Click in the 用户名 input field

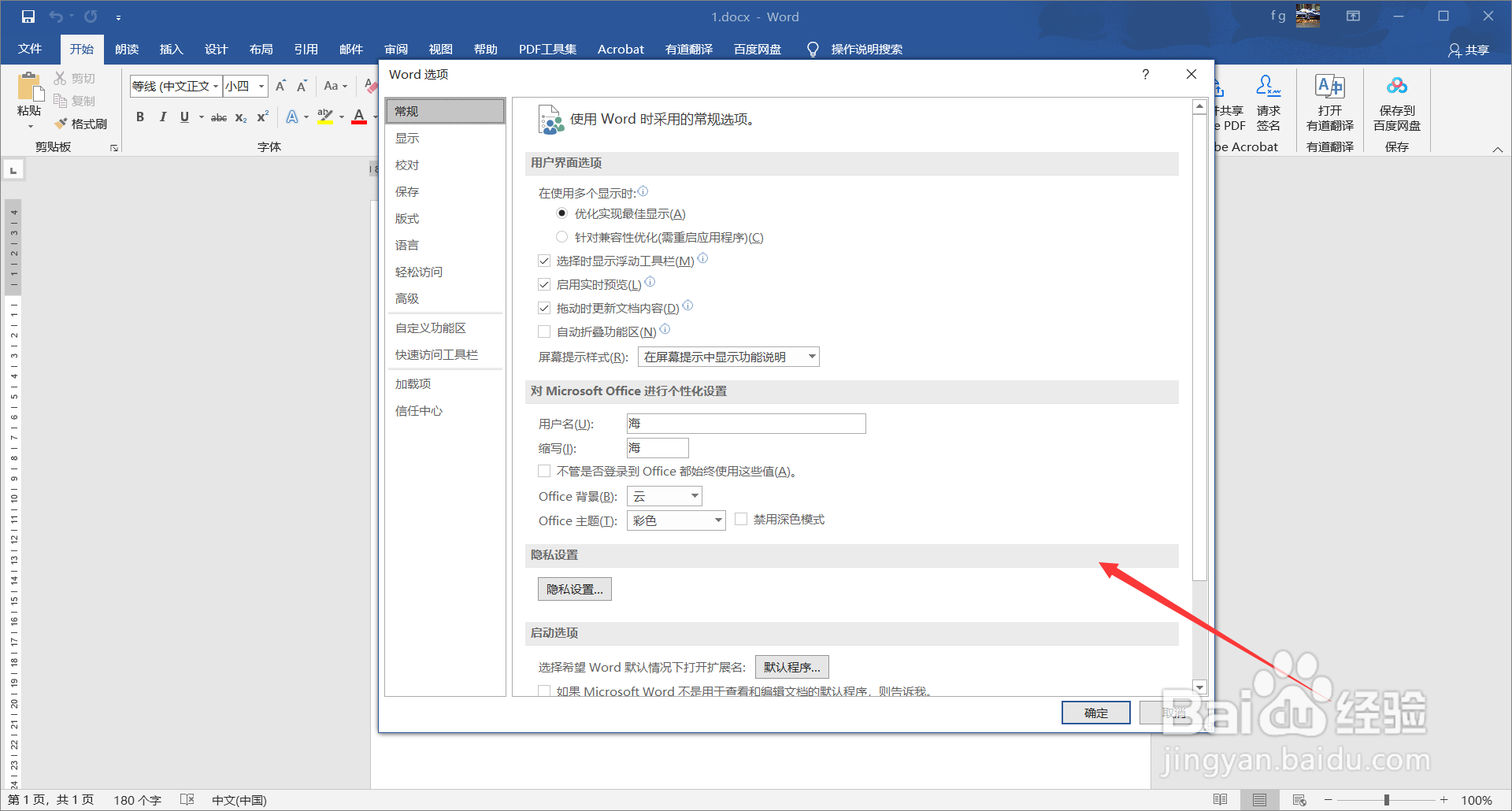[x=747, y=424]
